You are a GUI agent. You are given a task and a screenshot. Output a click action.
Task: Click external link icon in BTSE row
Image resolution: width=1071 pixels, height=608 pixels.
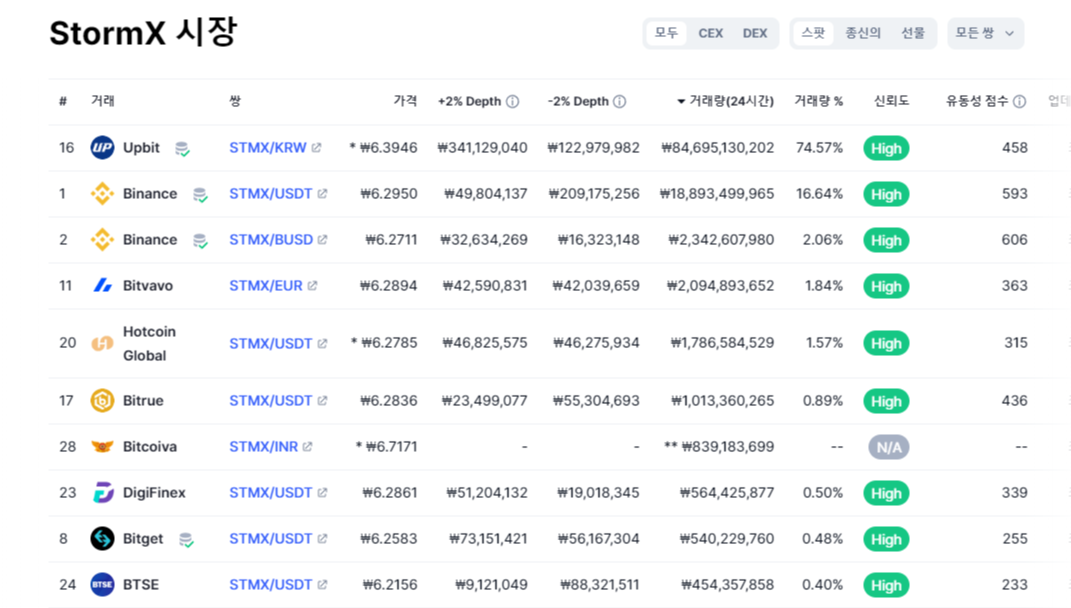[x=322, y=585]
